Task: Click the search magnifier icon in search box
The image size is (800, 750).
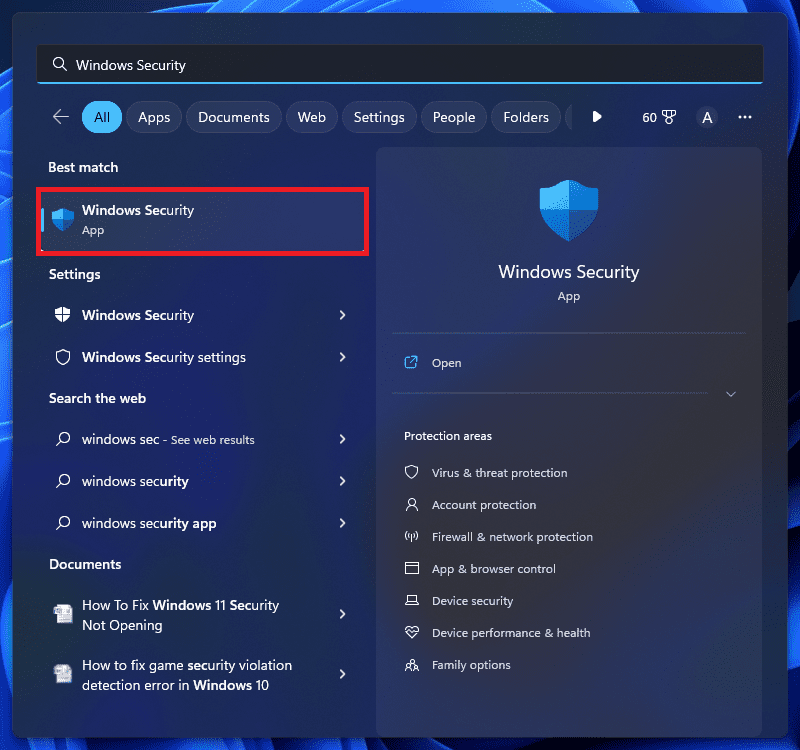Action: tap(60, 64)
